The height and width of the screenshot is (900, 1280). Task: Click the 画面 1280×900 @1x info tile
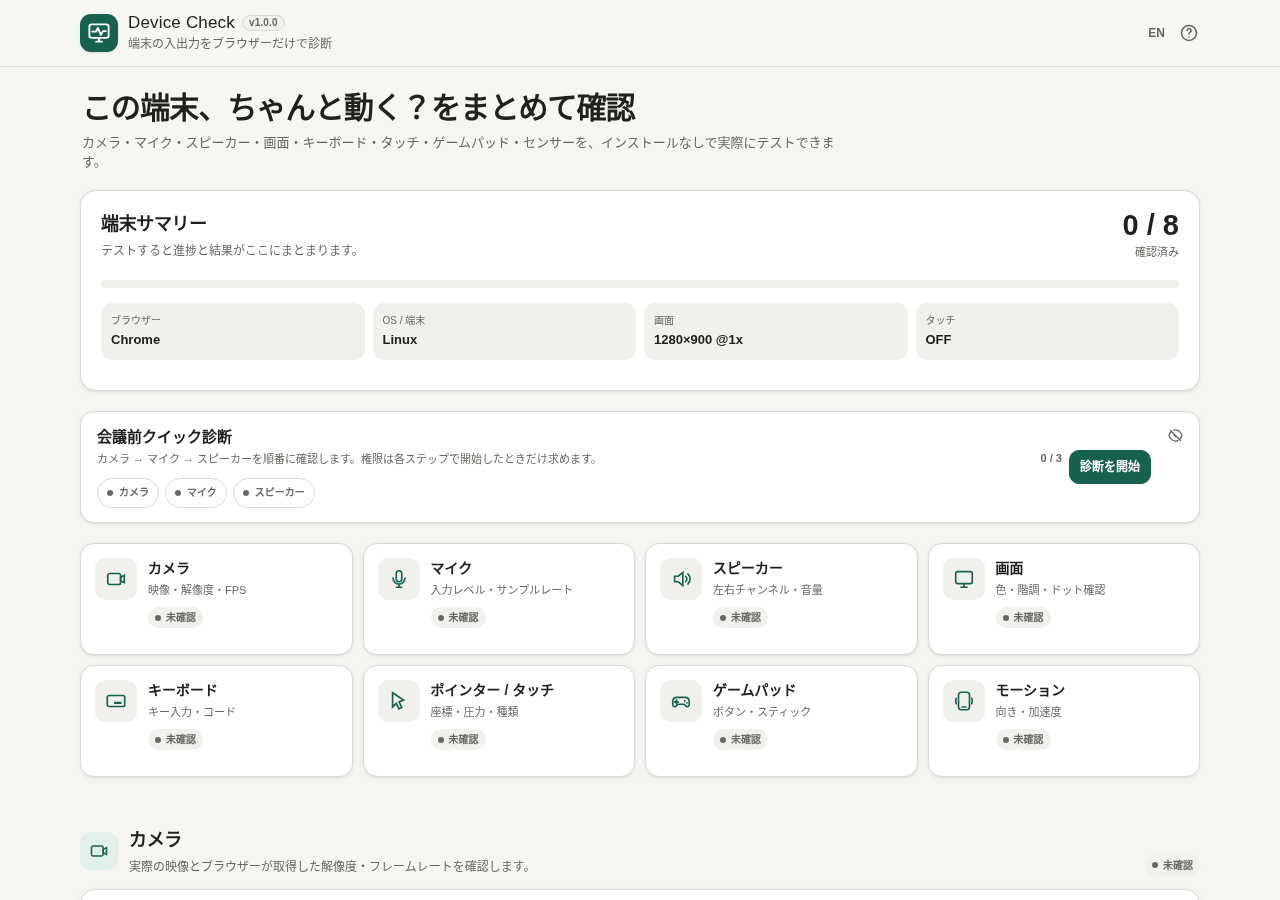776,331
